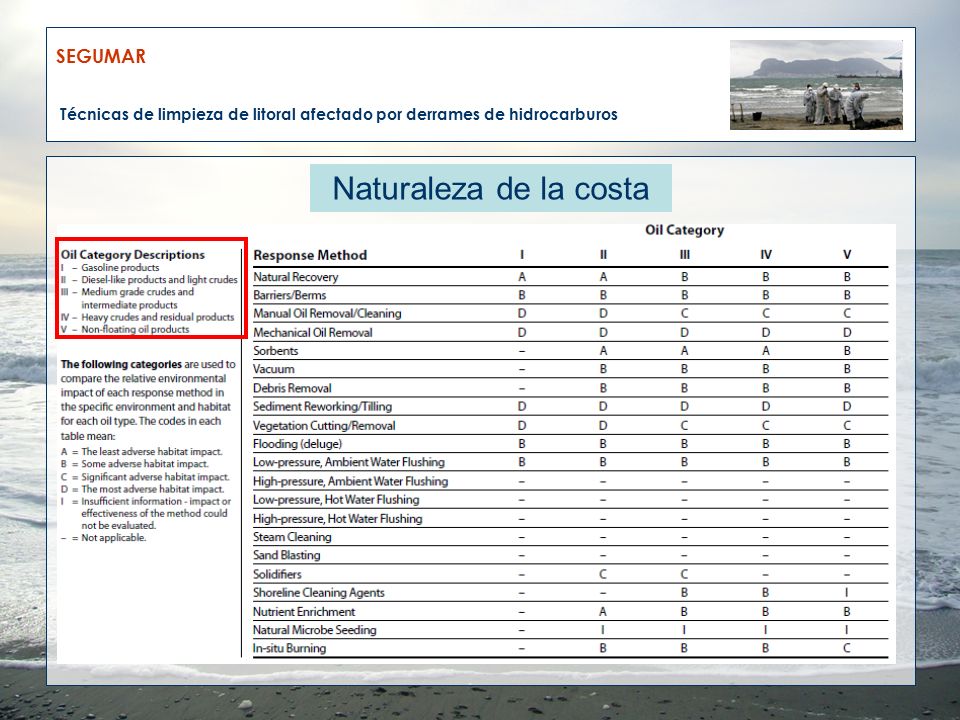
Task: Click the 'Response Method' column header
Action: (310, 255)
